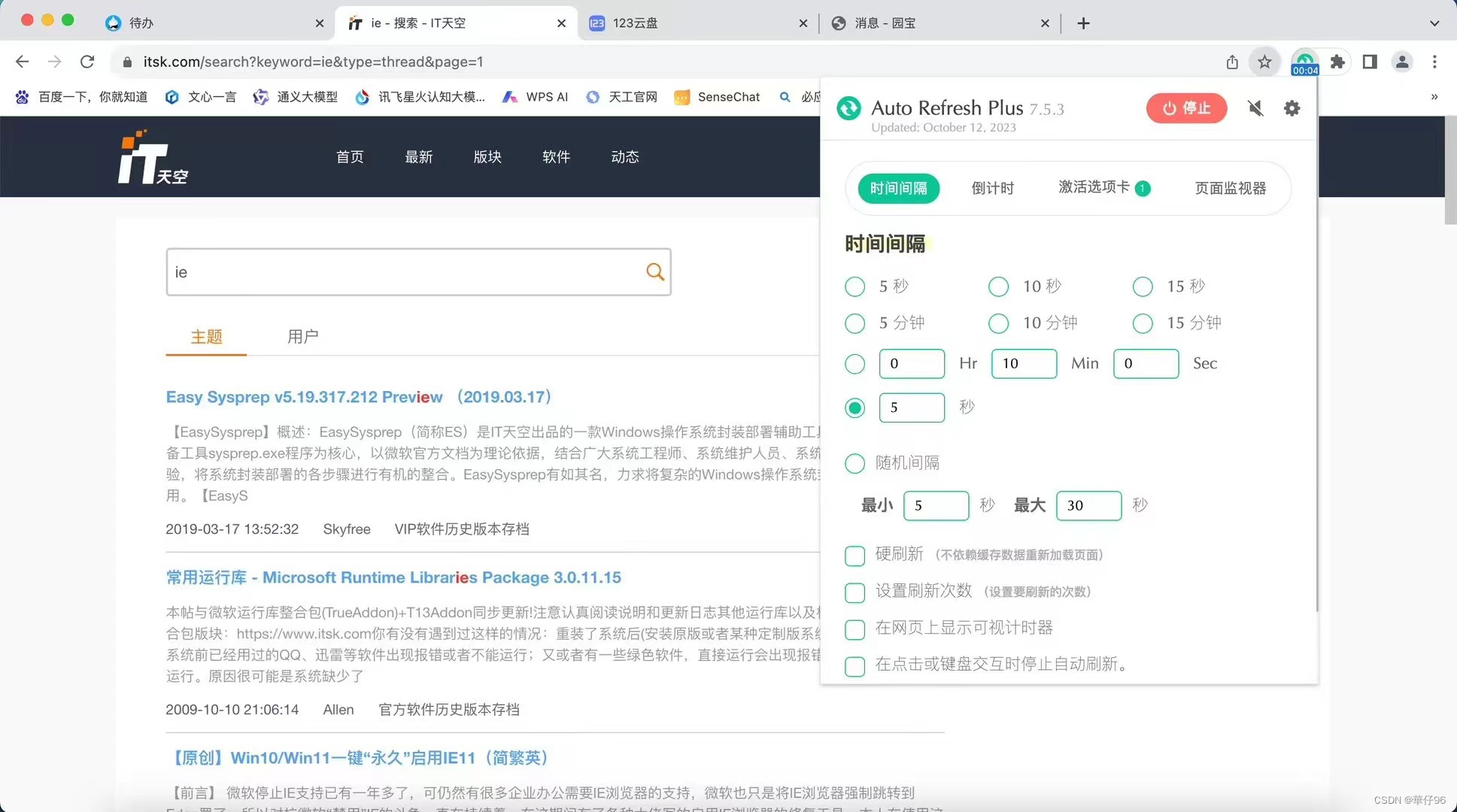This screenshot has height=812, width=1457.
Task: Select the 随机间隔 random interval option
Action: pyautogui.click(x=854, y=463)
